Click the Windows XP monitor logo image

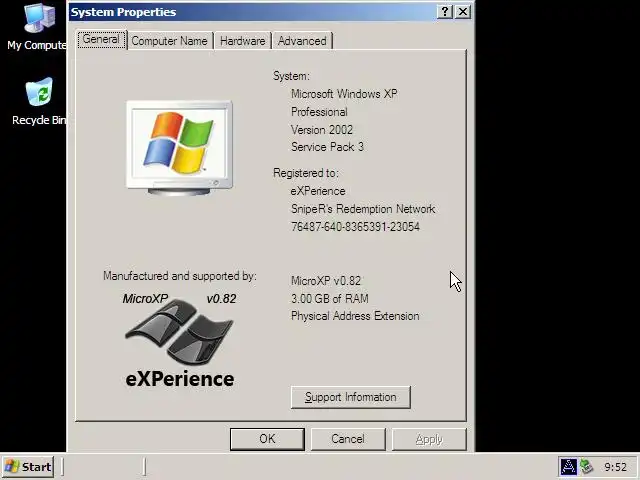tap(180, 148)
